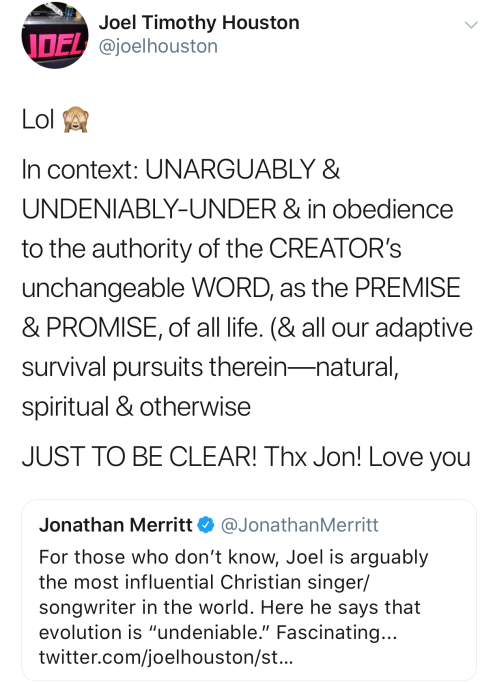Image resolution: width=499 pixels, height=684 pixels.
Task: Click the see-no-evil monkey emoji
Action: coord(76,120)
